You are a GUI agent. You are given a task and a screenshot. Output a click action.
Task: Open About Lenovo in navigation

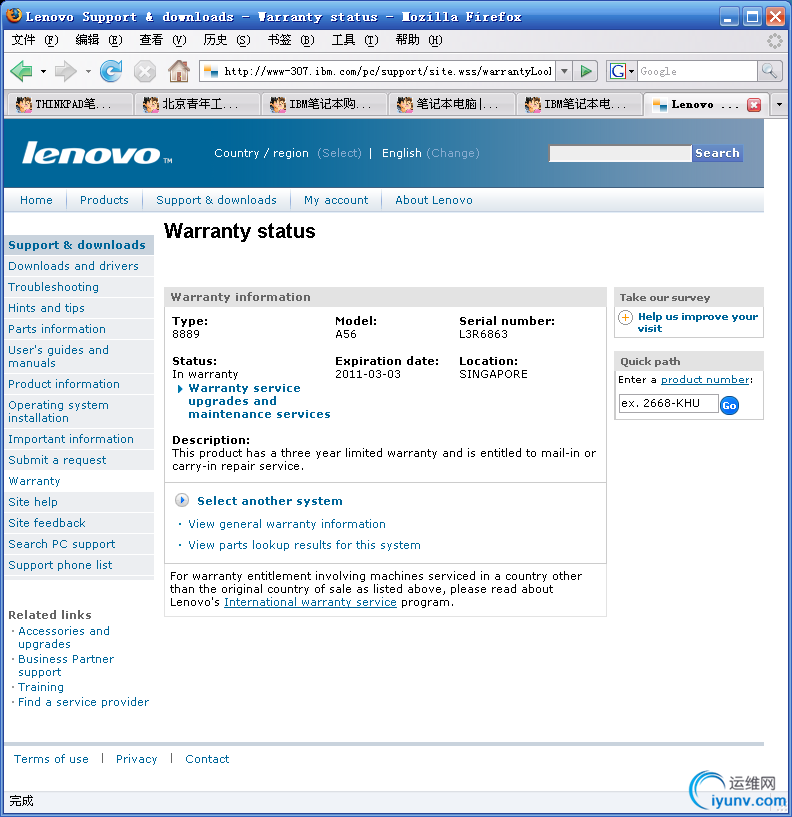(x=434, y=200)
